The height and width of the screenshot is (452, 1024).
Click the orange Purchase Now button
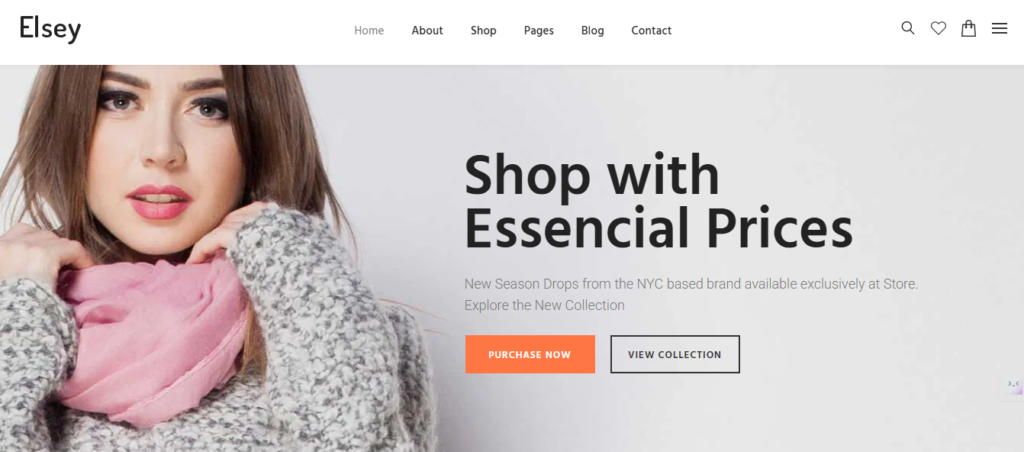click(530, 355)
